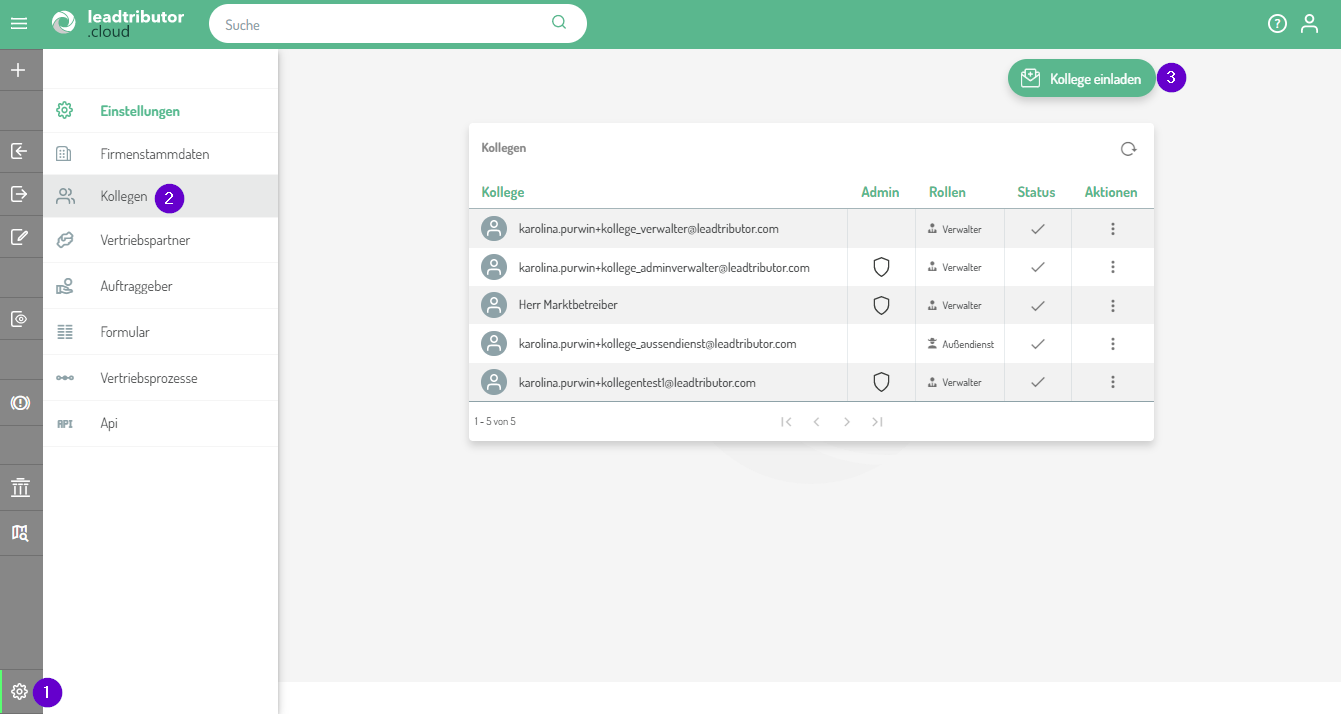Viewport: 1341px width, 714px height.
Task: Go to next page in pagination
Action: coord(847,422)
